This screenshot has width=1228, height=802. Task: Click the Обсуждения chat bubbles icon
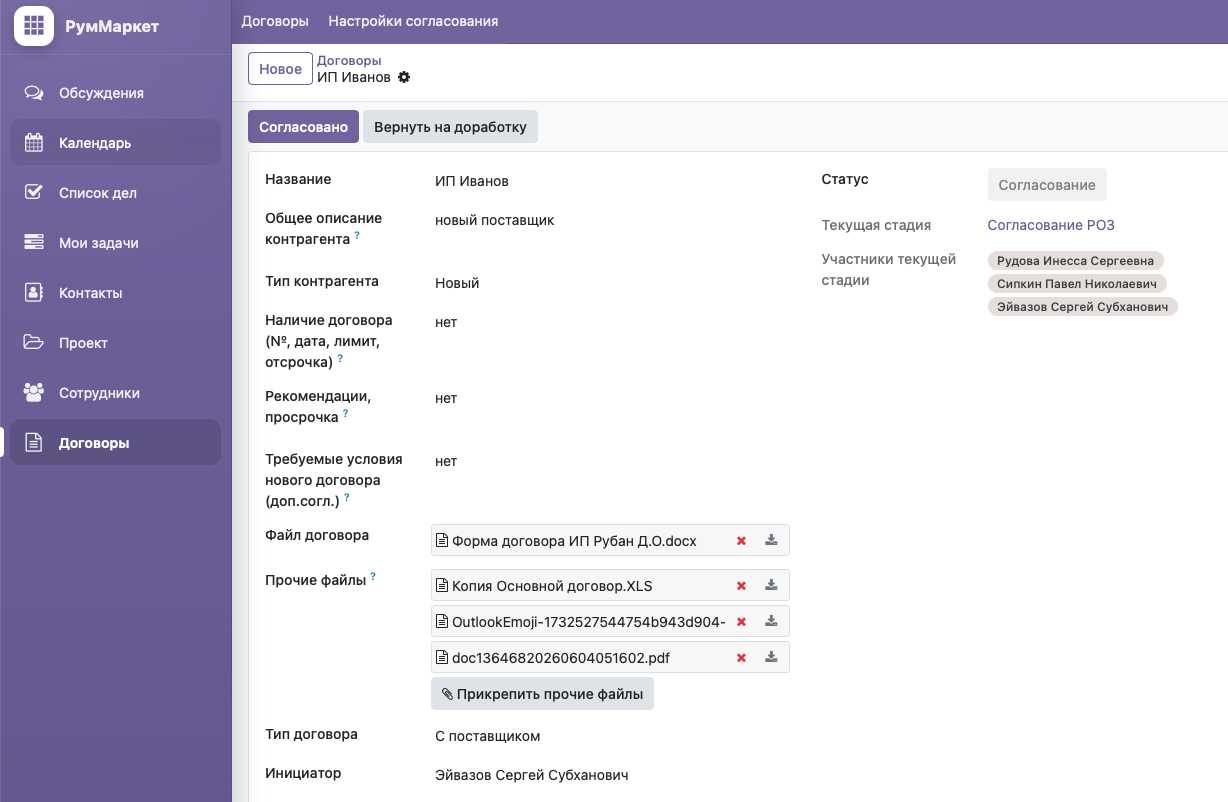pyautogui.click(x=34, y=93)
